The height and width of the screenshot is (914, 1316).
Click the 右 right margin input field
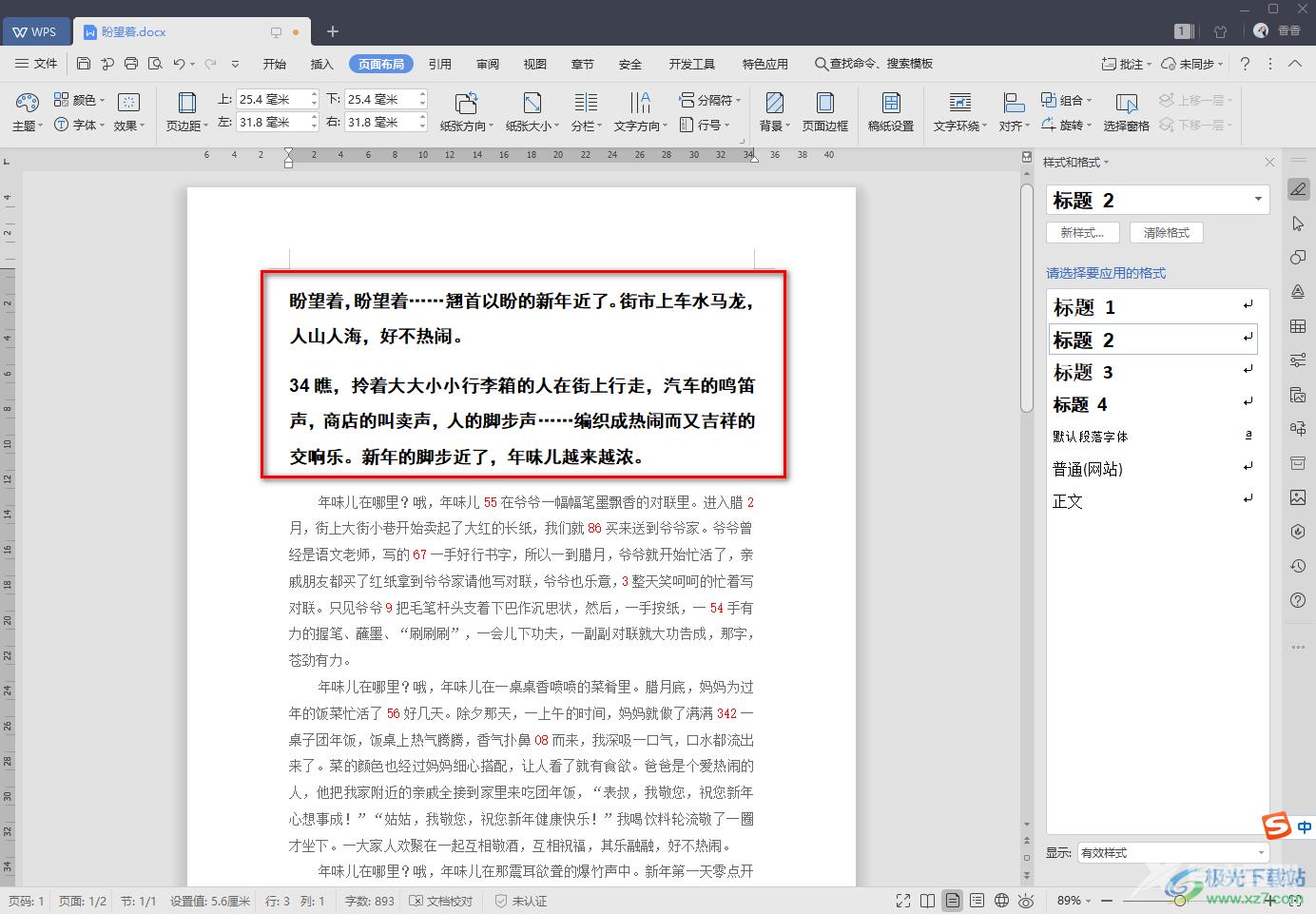click(x=380, y=122)
